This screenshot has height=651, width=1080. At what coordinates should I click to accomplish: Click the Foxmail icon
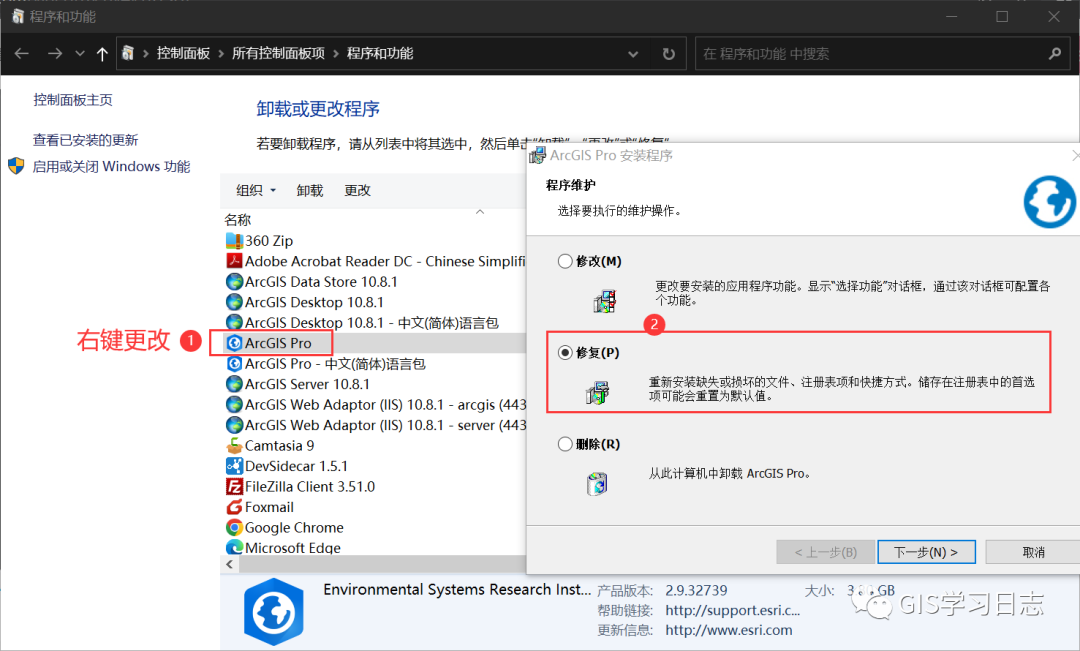tap(234, 507)
